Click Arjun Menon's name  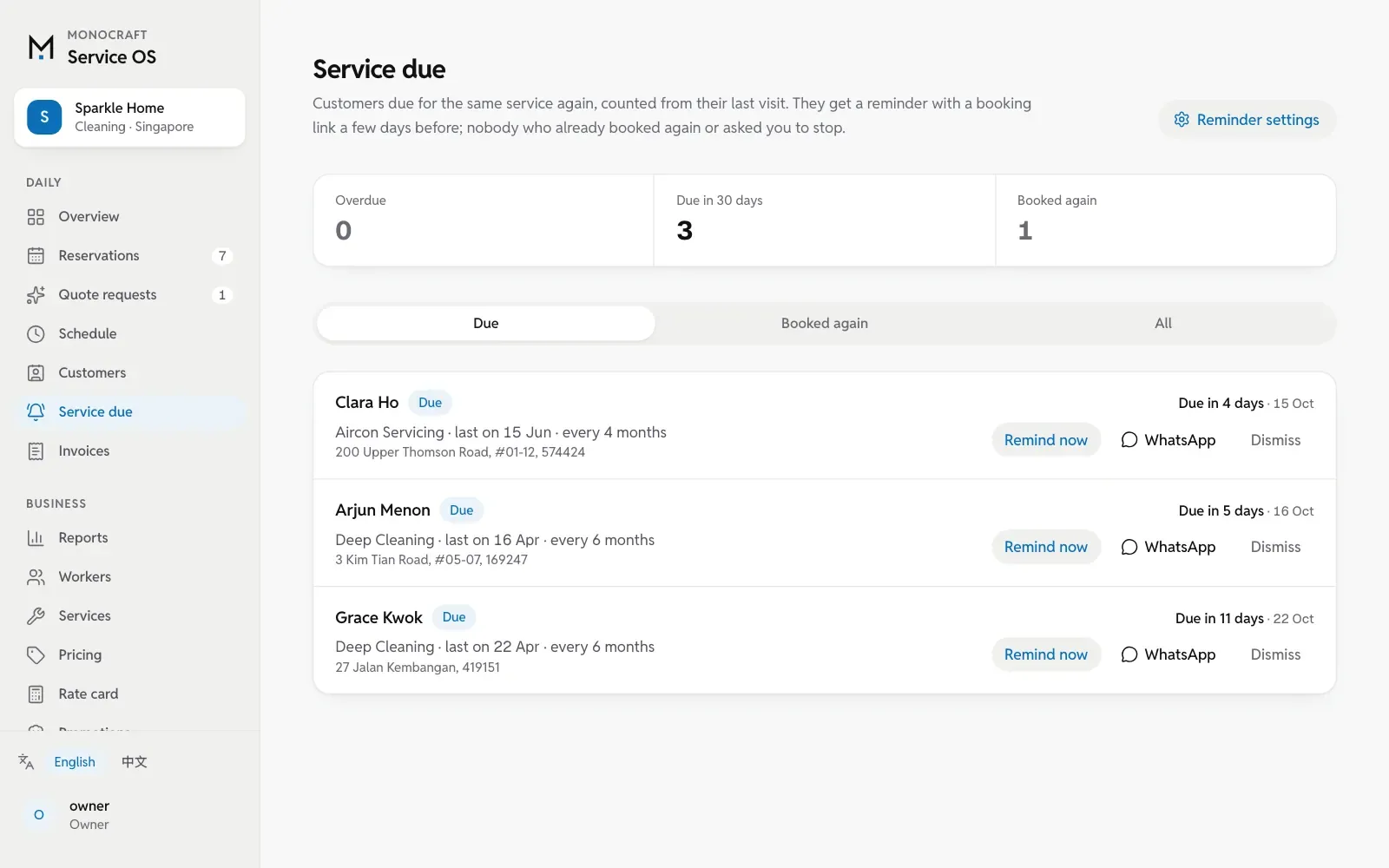click(383, 510)
